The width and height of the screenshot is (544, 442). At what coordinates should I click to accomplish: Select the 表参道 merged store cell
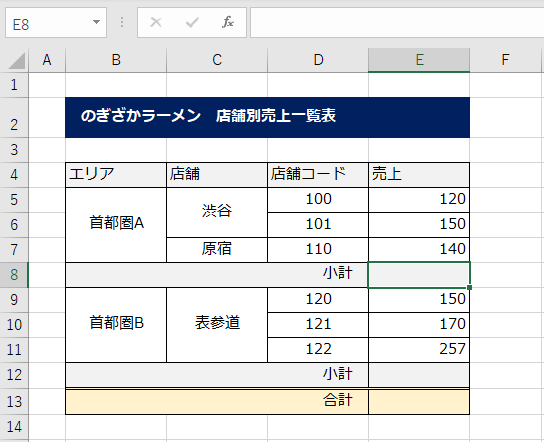pos(217,325)
